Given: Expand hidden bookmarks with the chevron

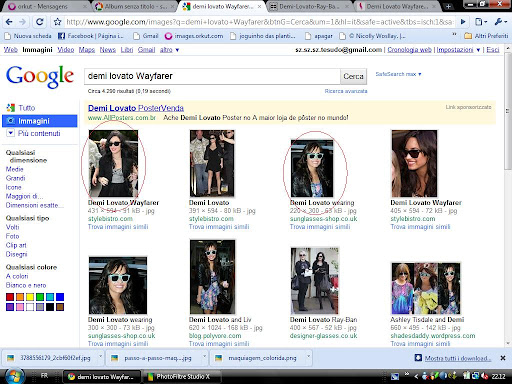Looking at the screenshot, I should (x=454, y=34).
